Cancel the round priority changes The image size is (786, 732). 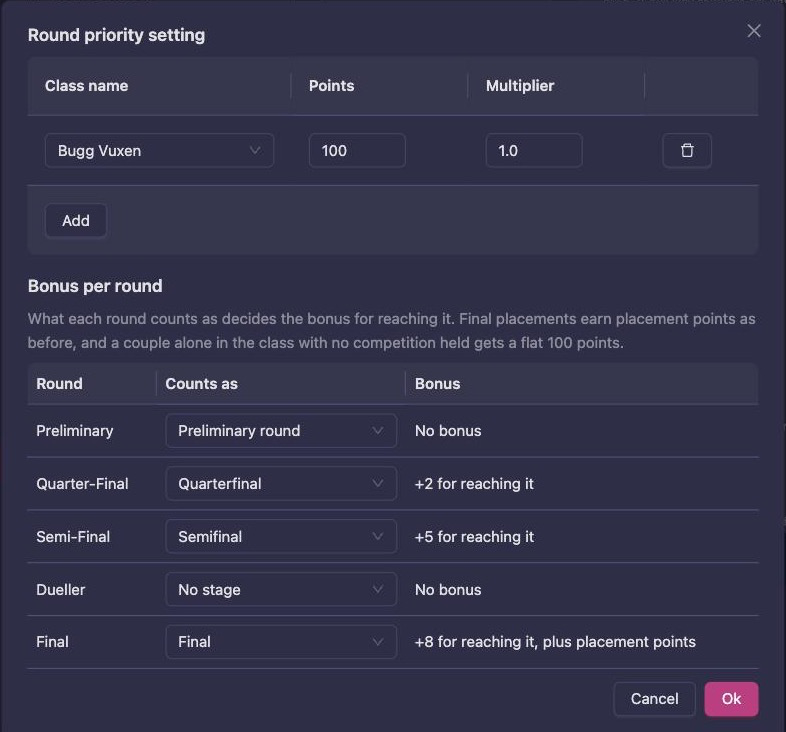(x=654, y=699)
